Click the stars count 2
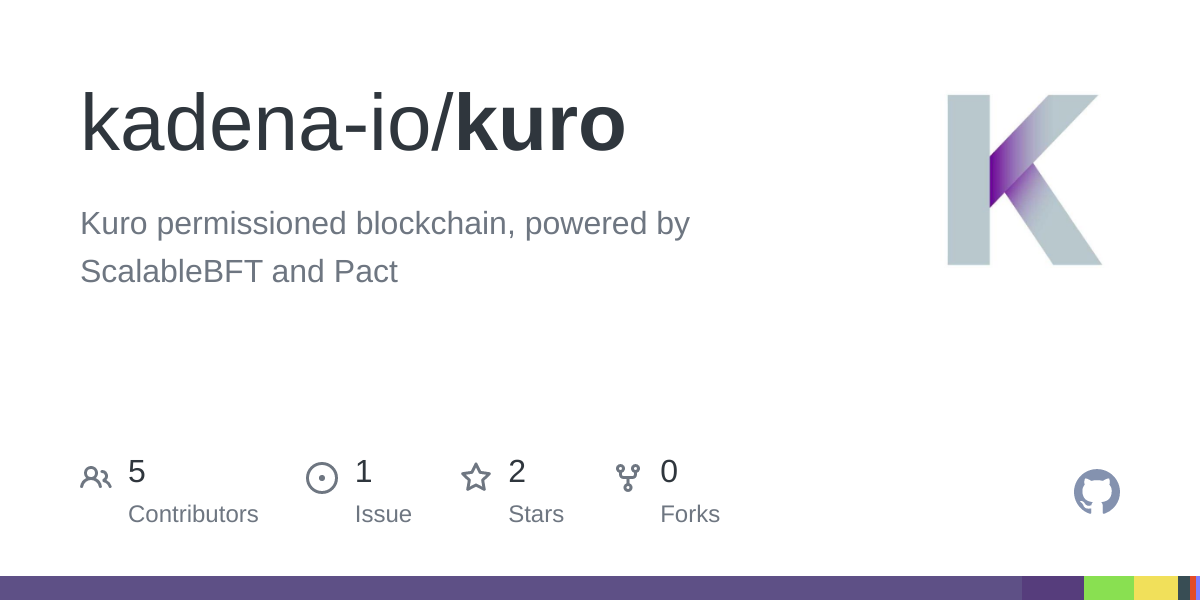This screenshot has height=600, width=1200. 517,472
